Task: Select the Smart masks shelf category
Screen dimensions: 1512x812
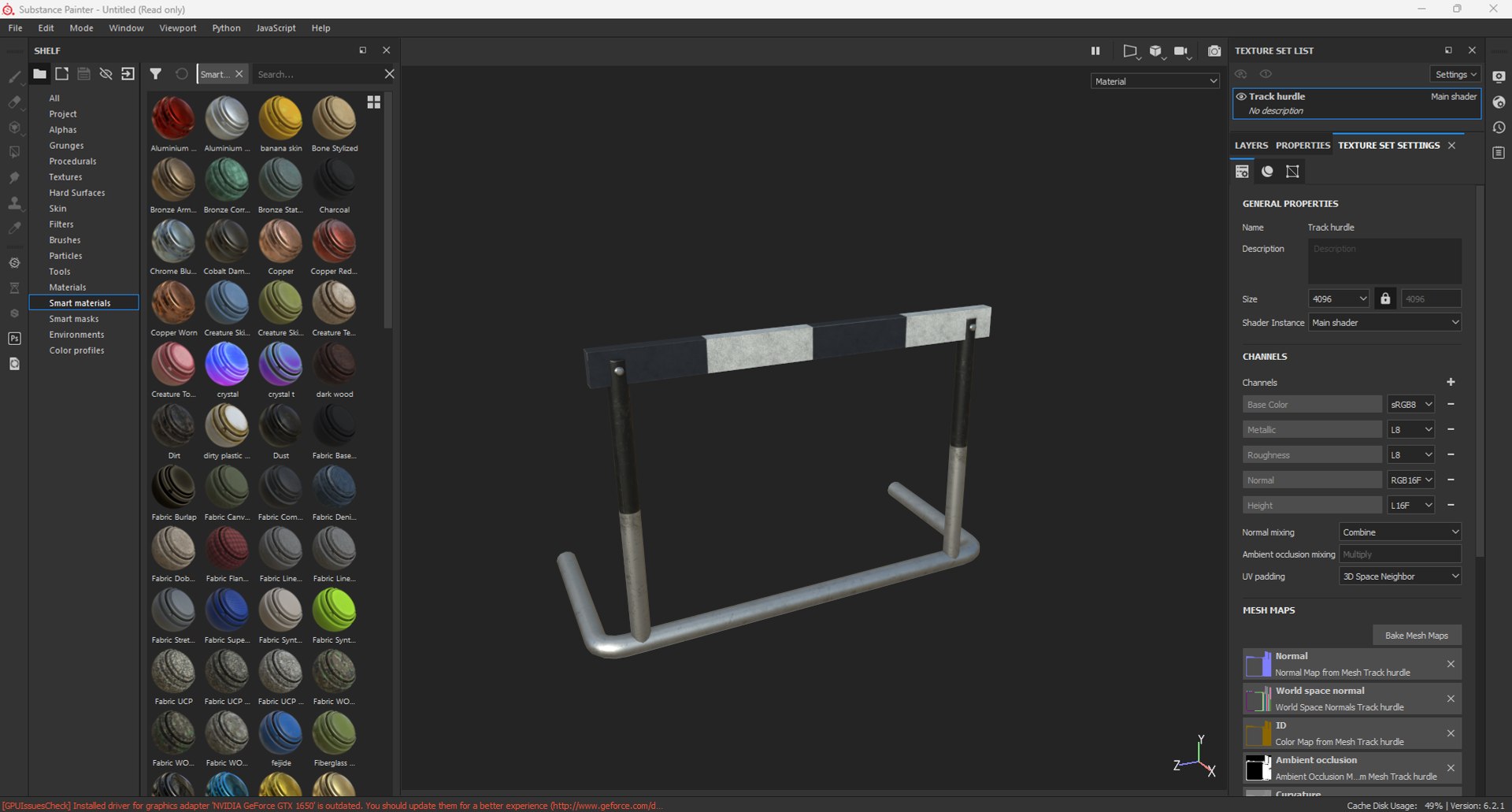Action: point(74,319)
